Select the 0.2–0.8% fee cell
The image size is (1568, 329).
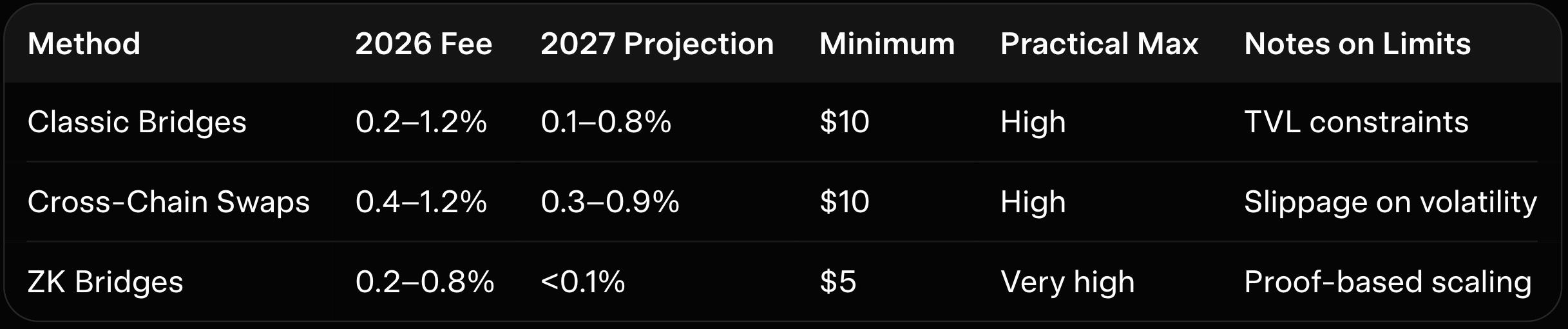point(425,282)
